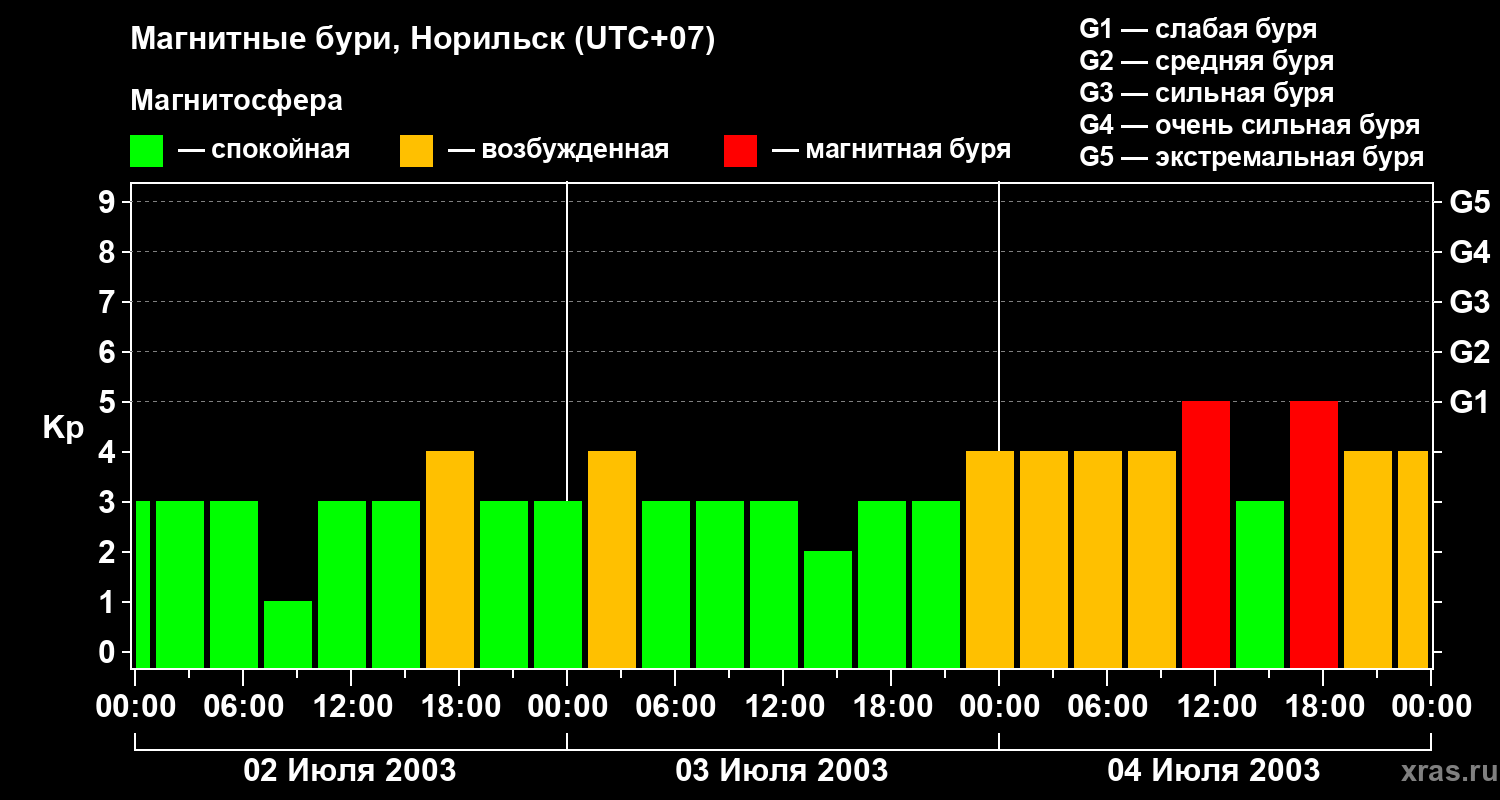Screen dimensions: 1500x800
Task: Click the '3' value on Kp axis
Action: [109, 502]
